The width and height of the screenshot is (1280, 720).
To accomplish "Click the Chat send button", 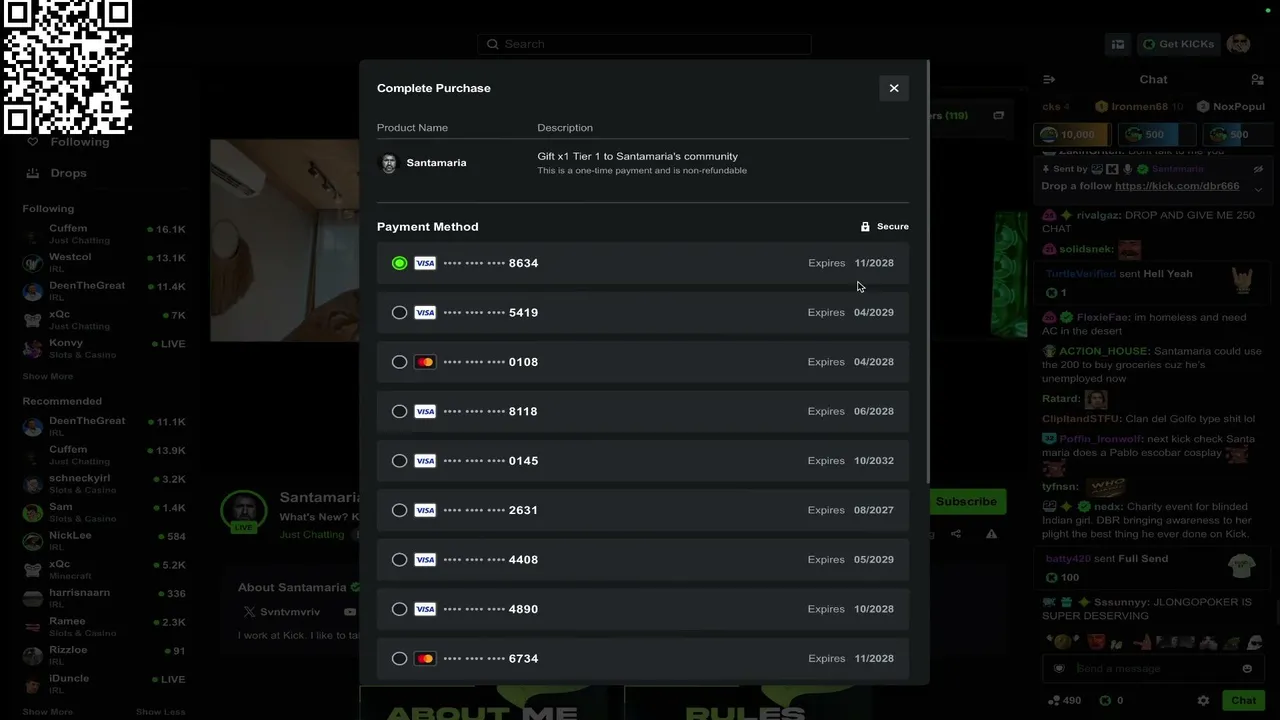I will tap(1243, 701).
